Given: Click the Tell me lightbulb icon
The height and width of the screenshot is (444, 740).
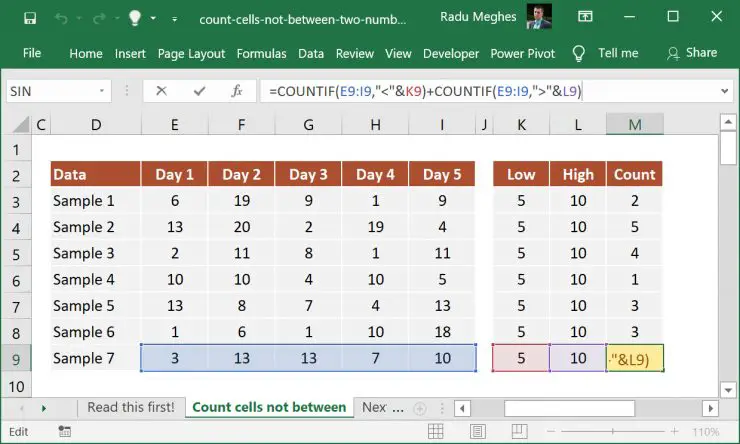Looking at the screenshot, I should pyautogui.click(x=578, y=53).
